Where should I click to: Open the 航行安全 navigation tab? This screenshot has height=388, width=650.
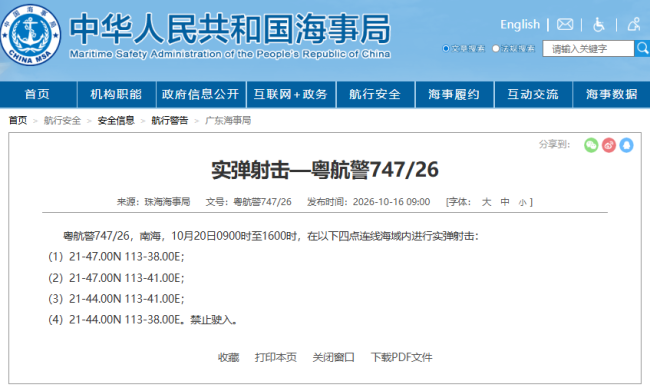[375, 95]
